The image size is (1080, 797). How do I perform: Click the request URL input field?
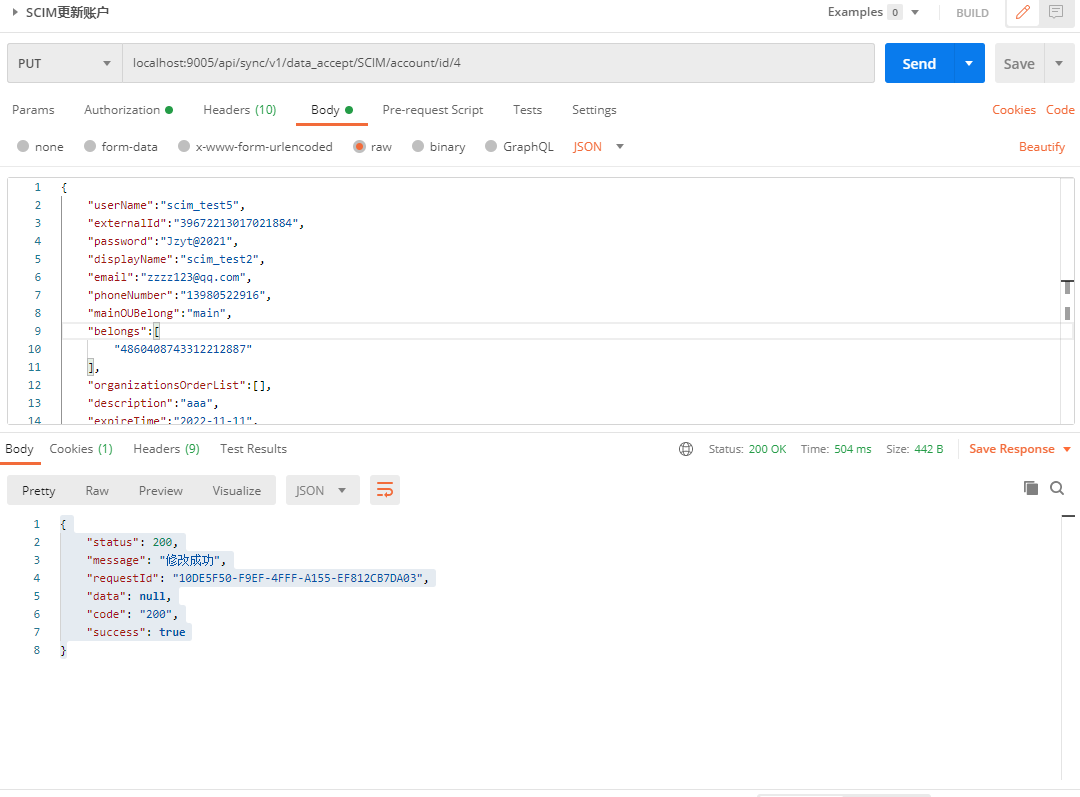pyautogui.click(x=498, y=63)
